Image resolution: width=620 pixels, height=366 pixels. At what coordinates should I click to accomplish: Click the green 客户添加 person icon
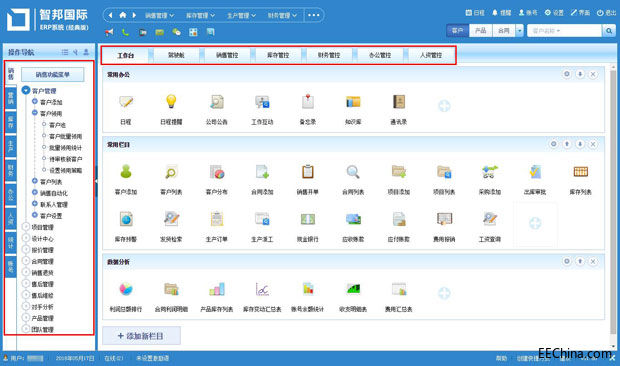[x=126, y=172]
